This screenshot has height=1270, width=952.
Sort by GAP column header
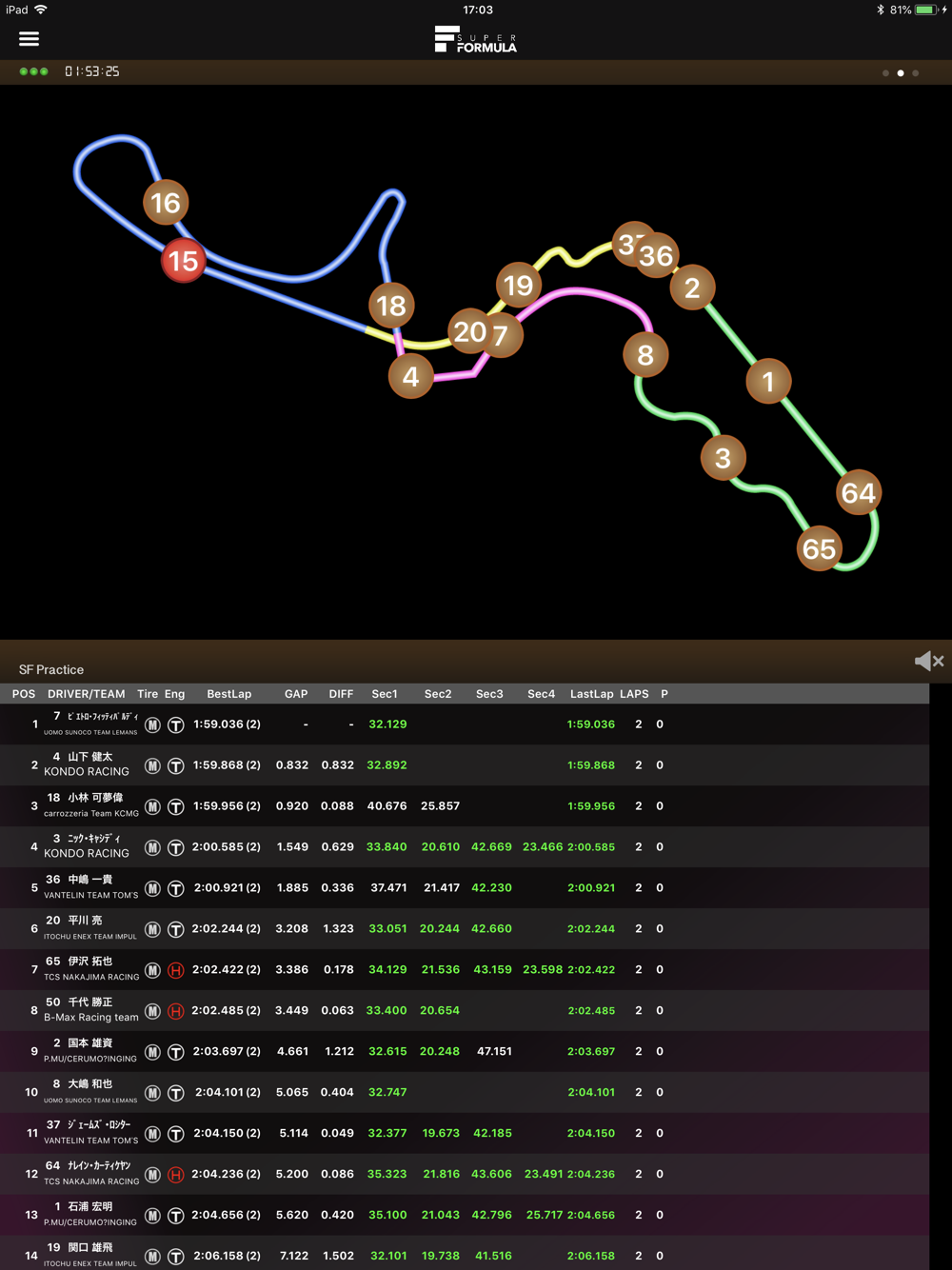(x=295, y=694)
